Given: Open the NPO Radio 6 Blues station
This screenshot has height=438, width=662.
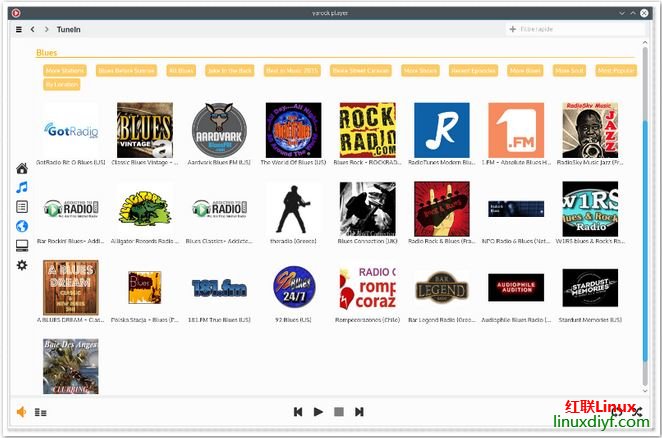Looking at the screenshot, I should pyautogui.click(x=516, y=209).
